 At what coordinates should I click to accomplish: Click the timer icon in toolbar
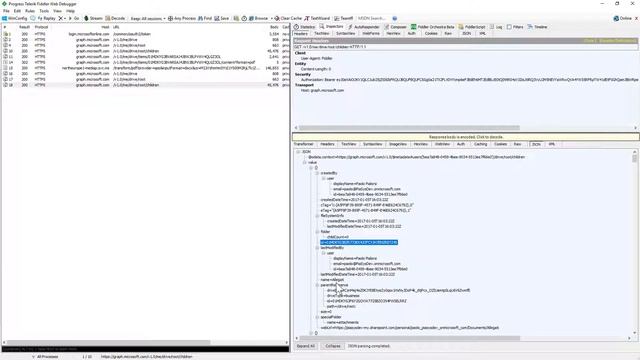click(x=244, y=18)
